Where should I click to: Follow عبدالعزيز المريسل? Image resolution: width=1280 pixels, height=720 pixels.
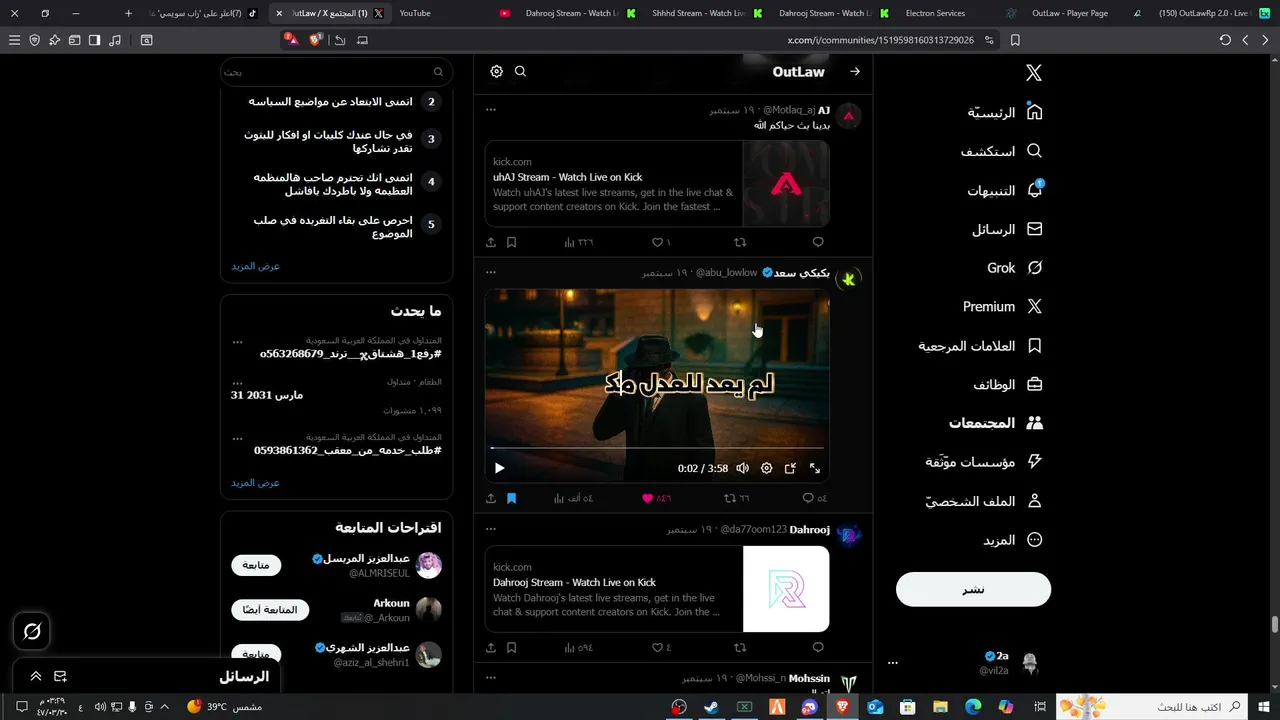click(x=256, y=565)
